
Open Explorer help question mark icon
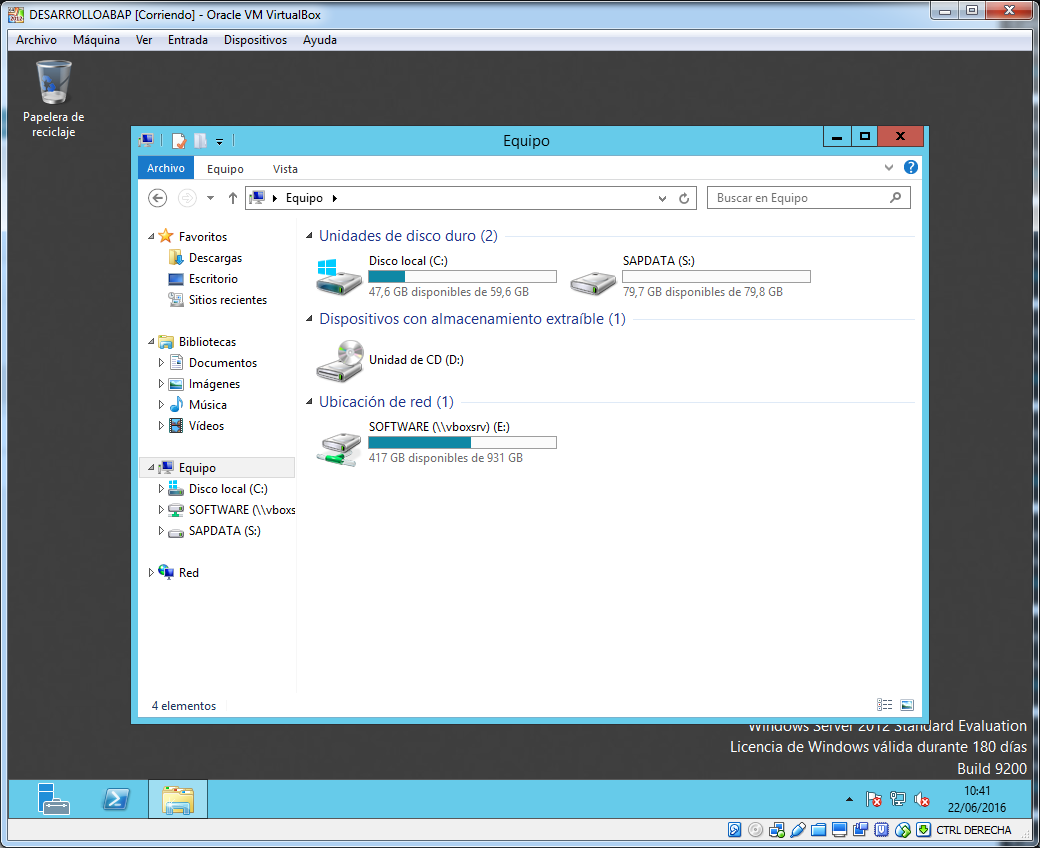click(911, 167)
